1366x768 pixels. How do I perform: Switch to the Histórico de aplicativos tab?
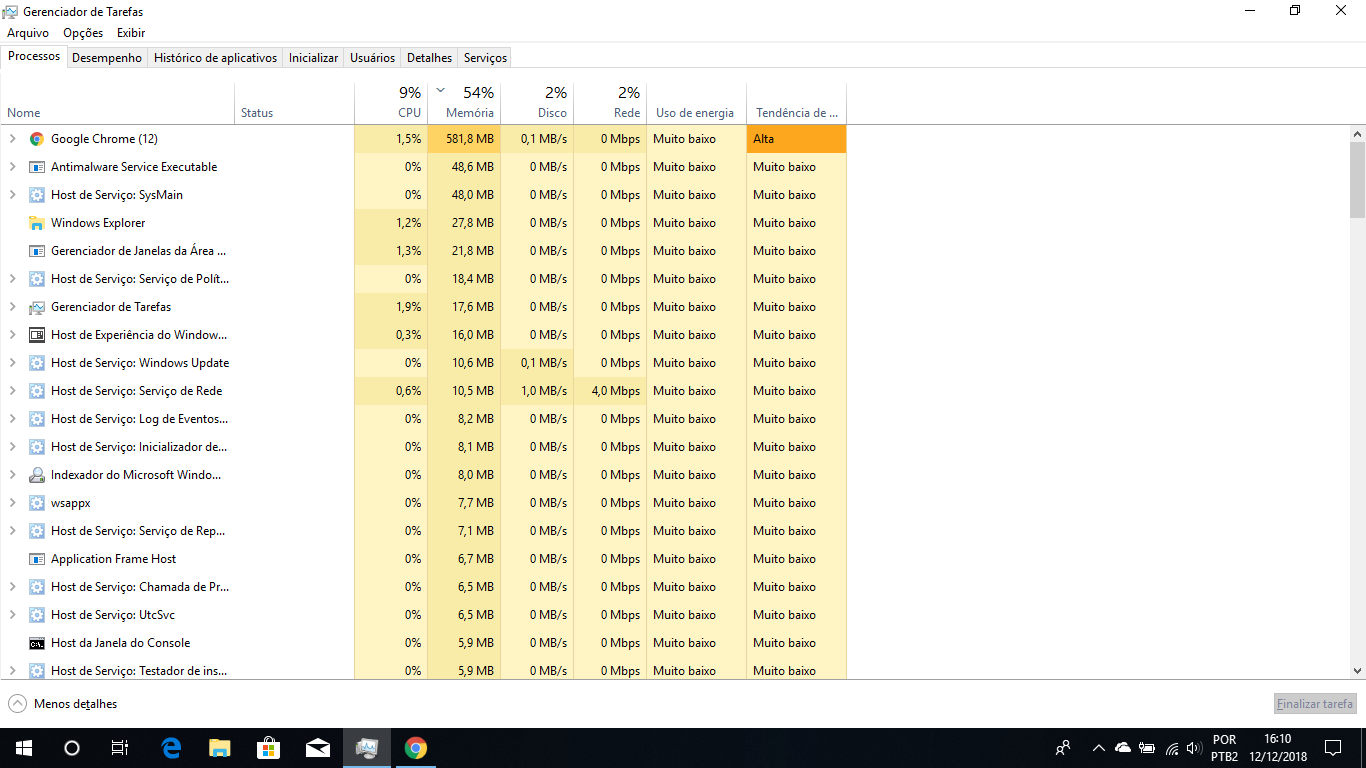point(215,58)
